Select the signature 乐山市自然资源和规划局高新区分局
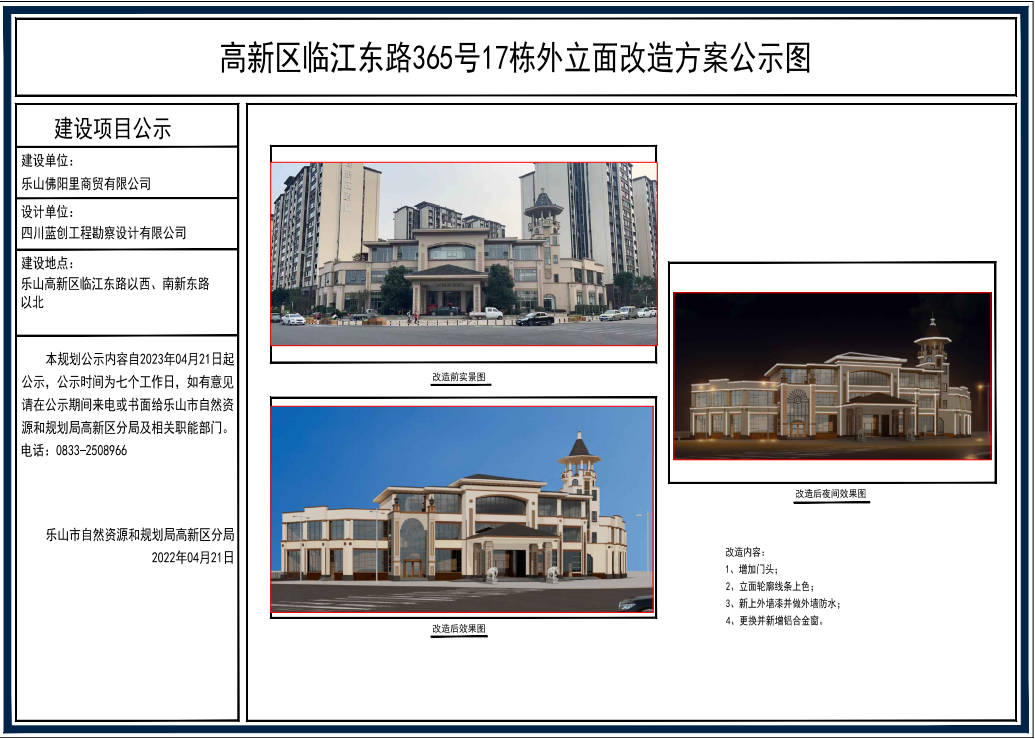The width and height of the screenshot is (1035, 739). click(139, 535)
